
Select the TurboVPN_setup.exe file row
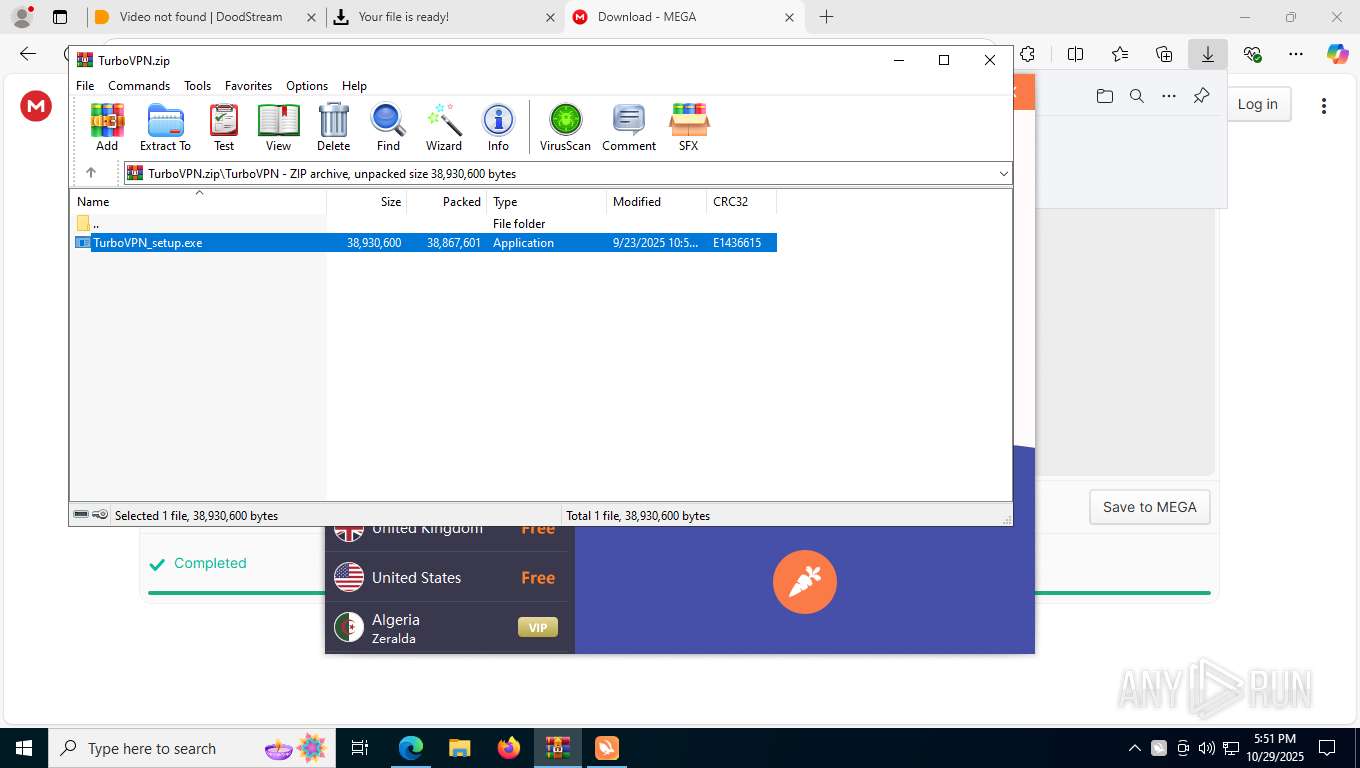pyautogui.click(x=425, y=242)
